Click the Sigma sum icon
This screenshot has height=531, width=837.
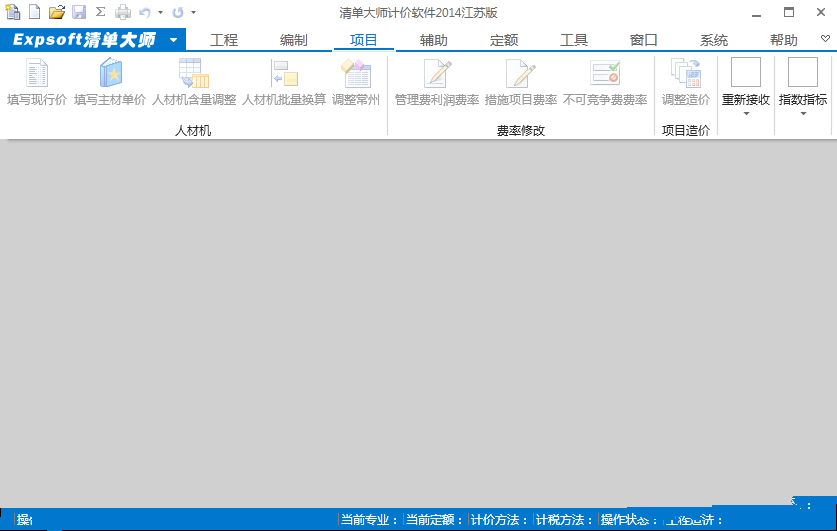(x=100, y=11)
